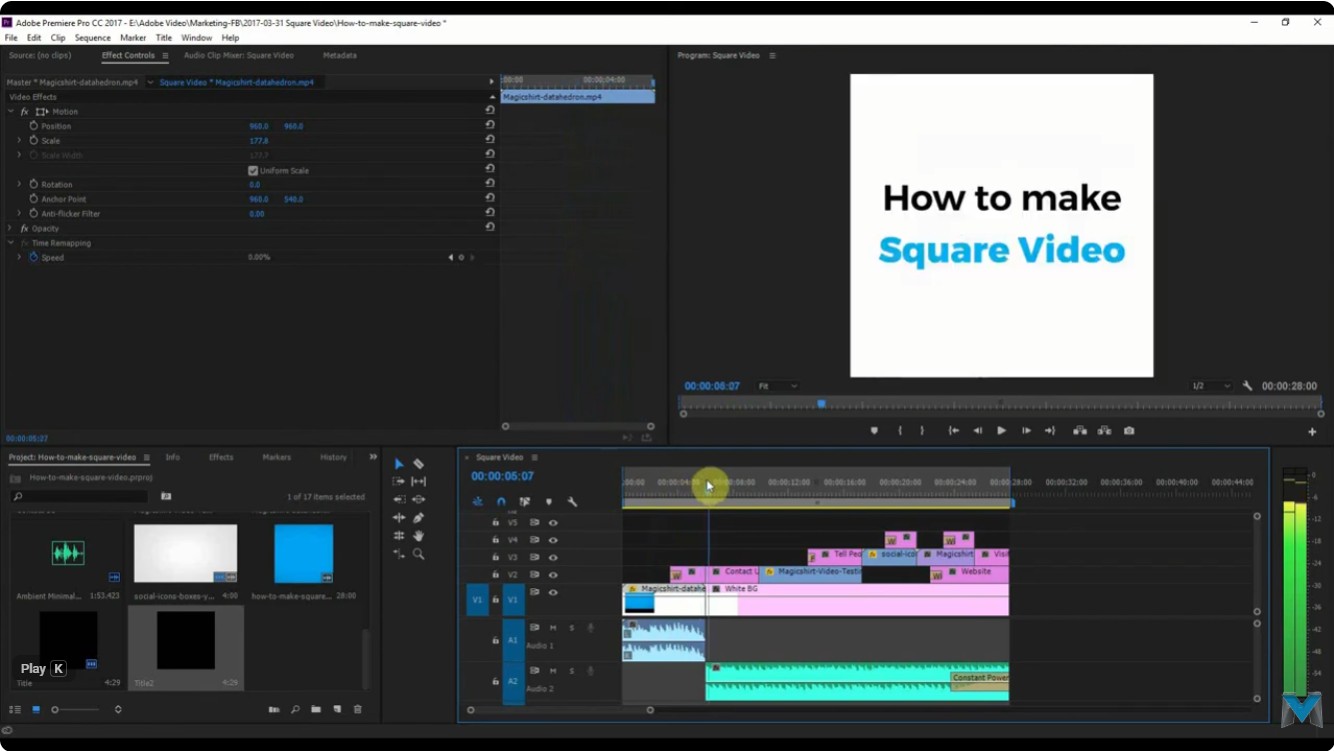The width and height of the screenshot is (1334, 751).
Task: Select the Razor tool in the timeline toolbar
Action: 418,463
